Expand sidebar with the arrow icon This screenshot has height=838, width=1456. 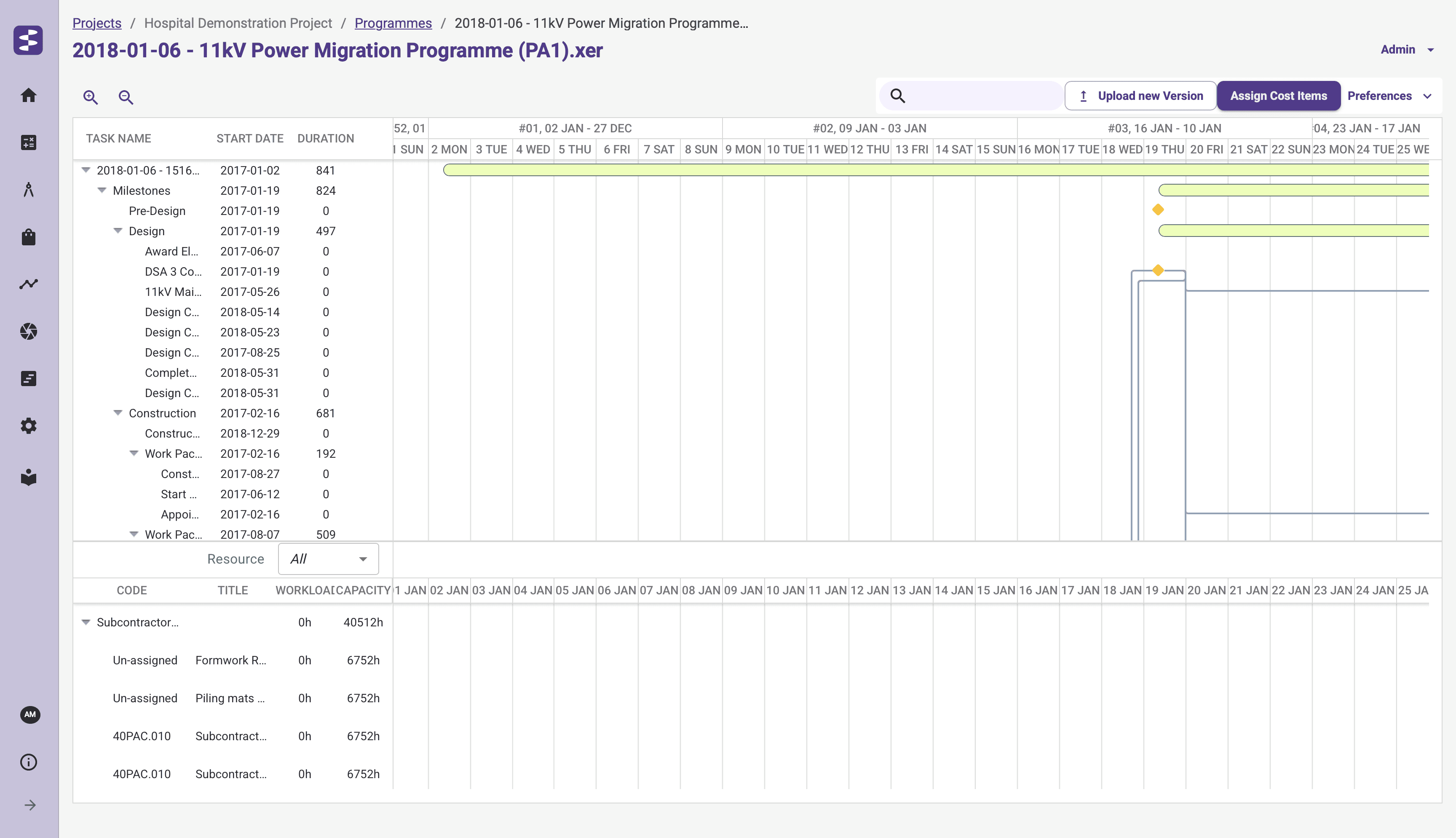click(x=30, y=805)
